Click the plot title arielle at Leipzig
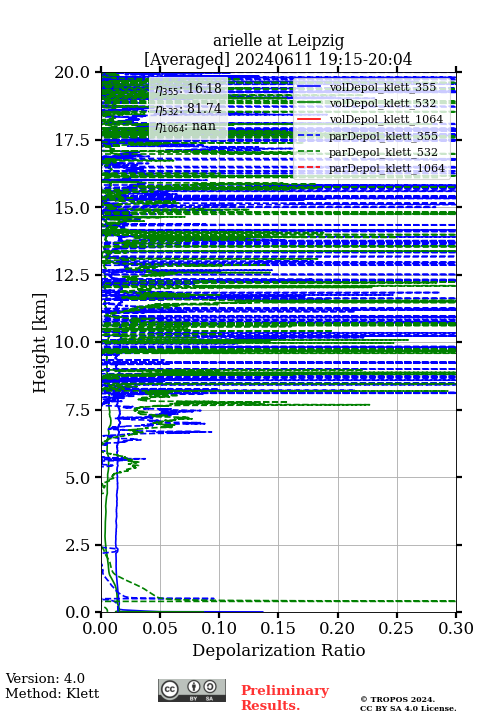 click(278, 41)
